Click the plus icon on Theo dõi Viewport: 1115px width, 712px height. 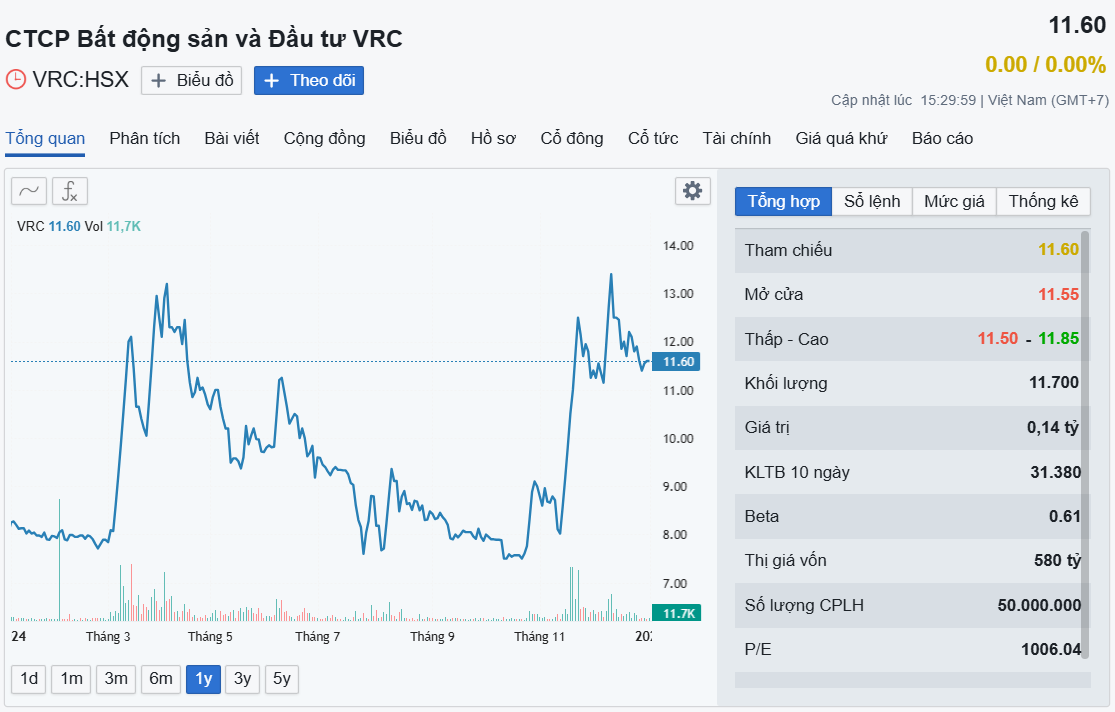click(x=271, y=81)
